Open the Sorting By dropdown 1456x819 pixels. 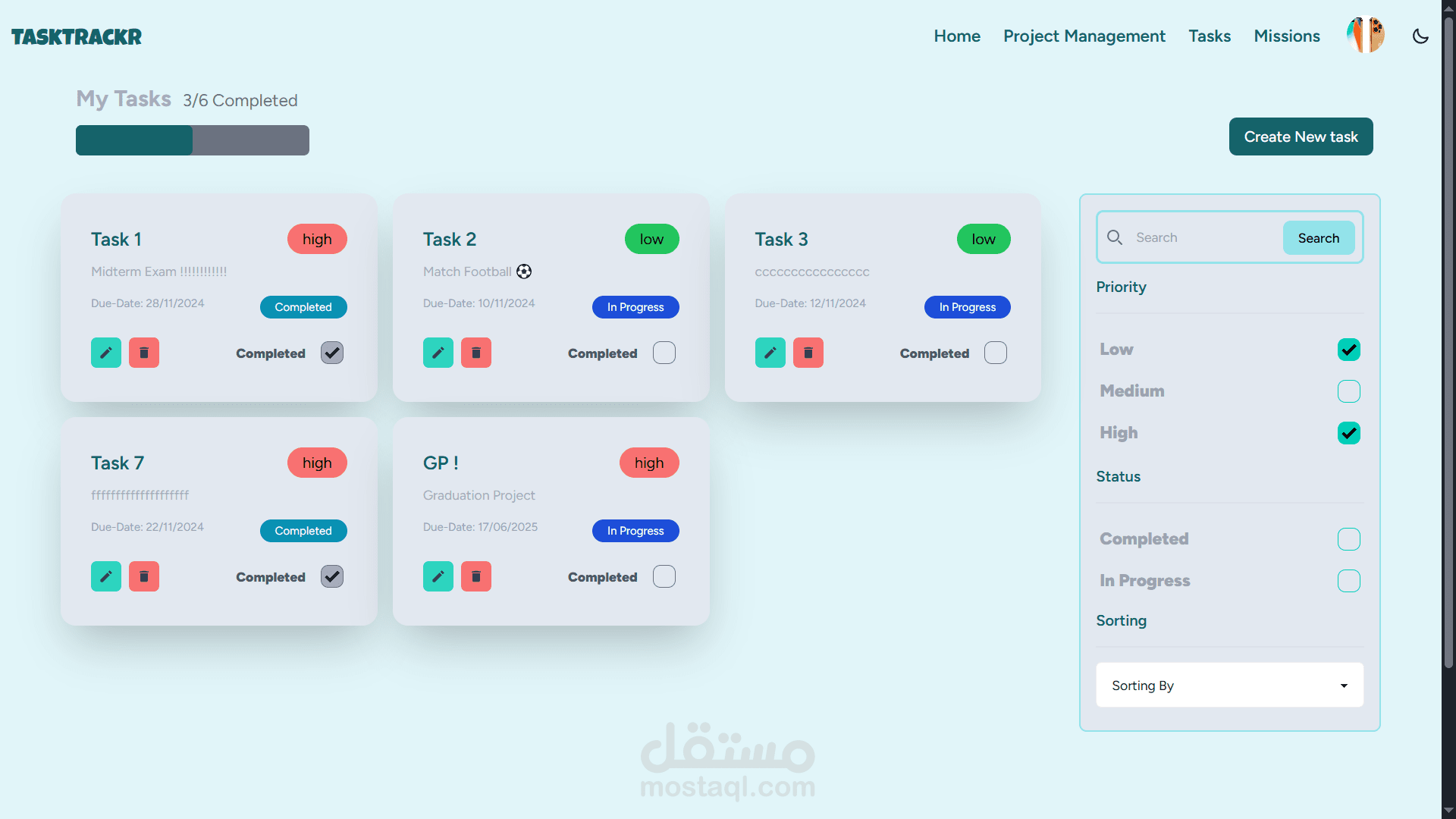tap(1229, 686)
